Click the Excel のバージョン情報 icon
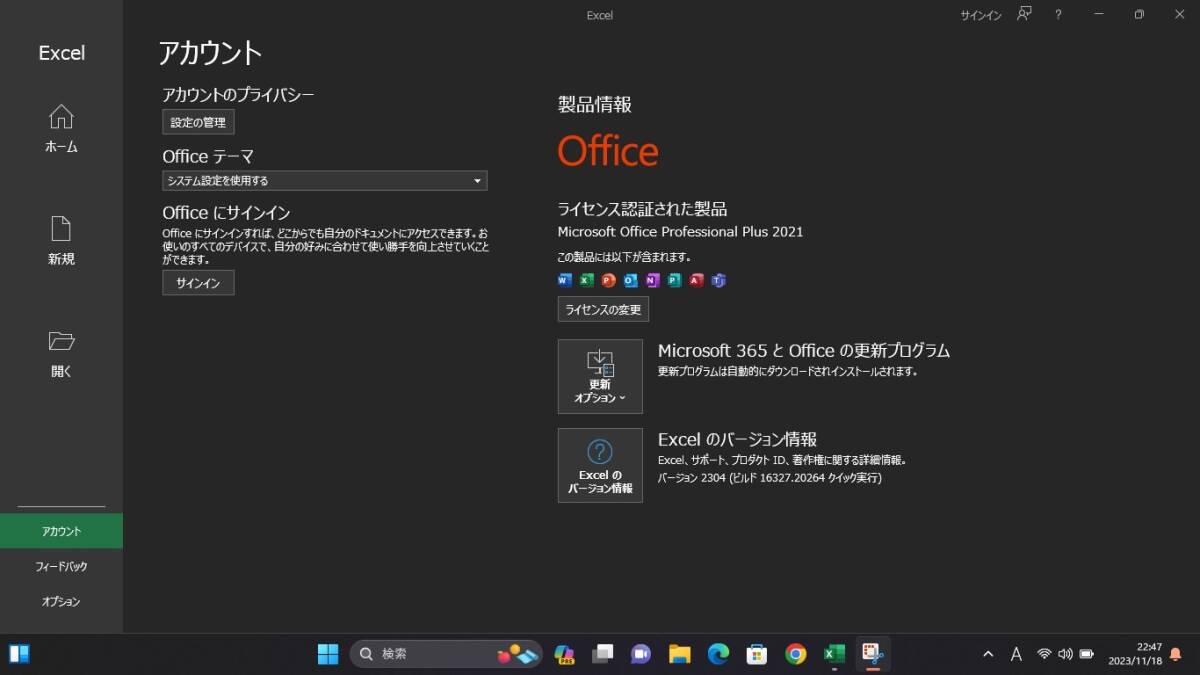Viewport: 1200px width, 675px height. (x=600, y=464)
